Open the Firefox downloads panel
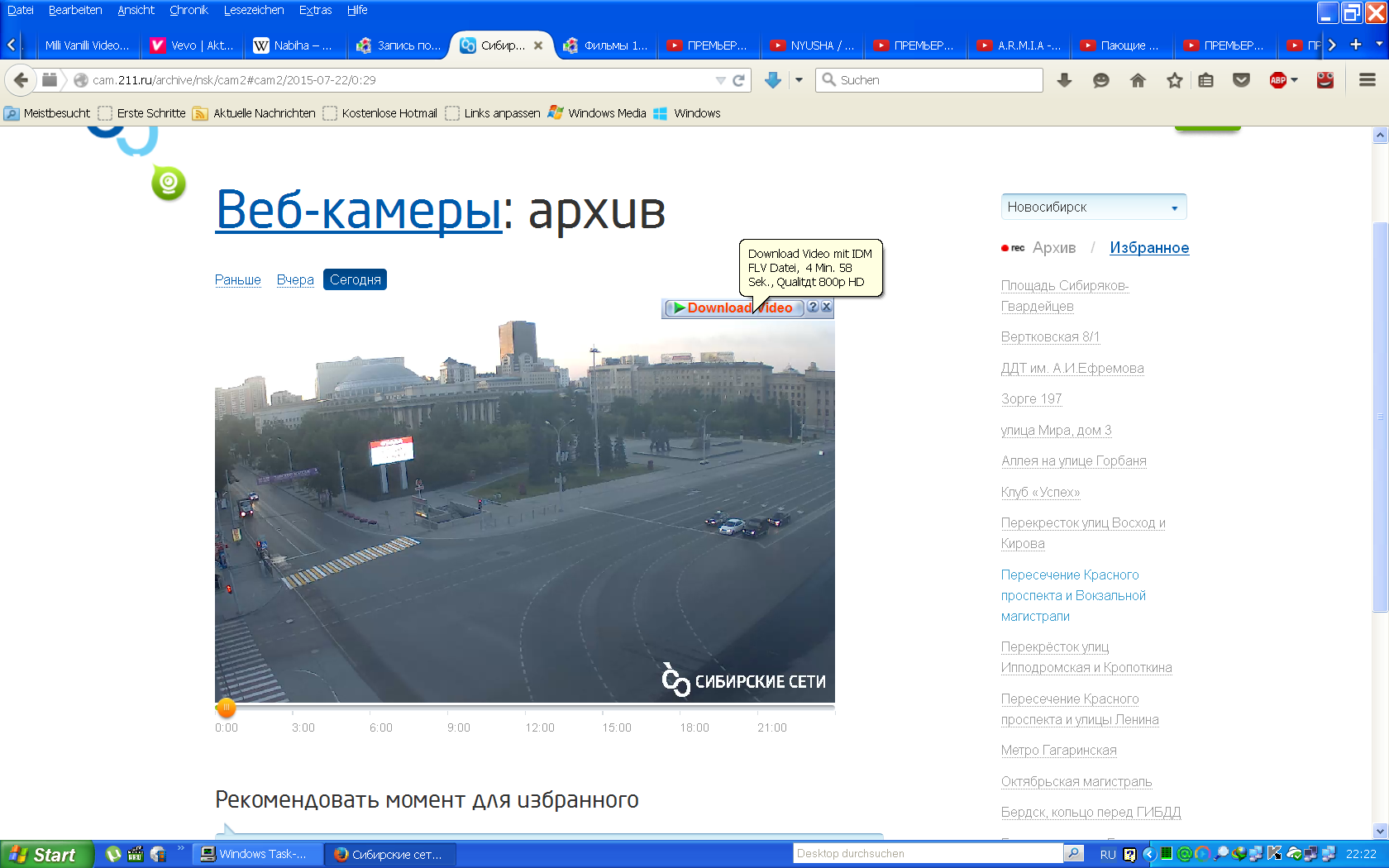 [x=1065, y=80]
